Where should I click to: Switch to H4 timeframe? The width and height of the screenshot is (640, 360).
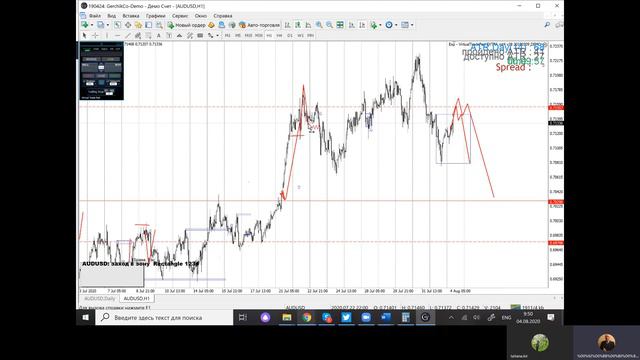[279, 36]
